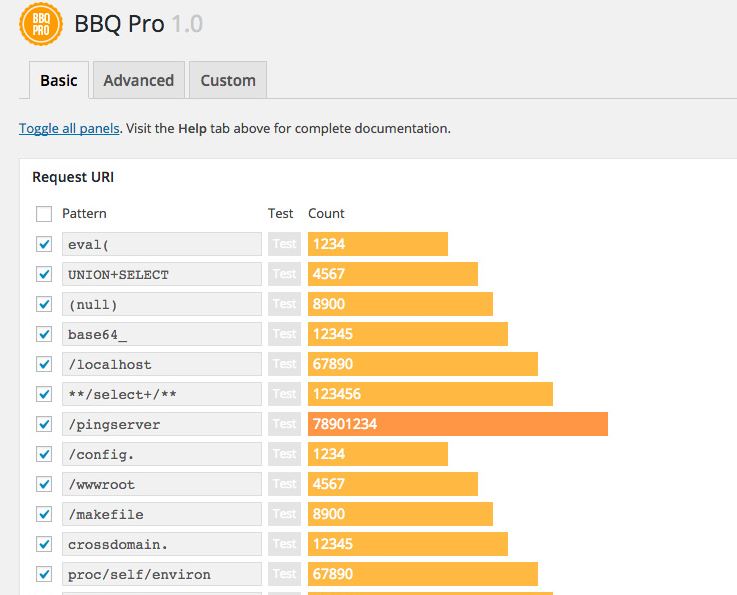This screenshot has width=737, height=595.
Task: Focus the /wwwroot pattern field
Action: click(x=162, y=484)
